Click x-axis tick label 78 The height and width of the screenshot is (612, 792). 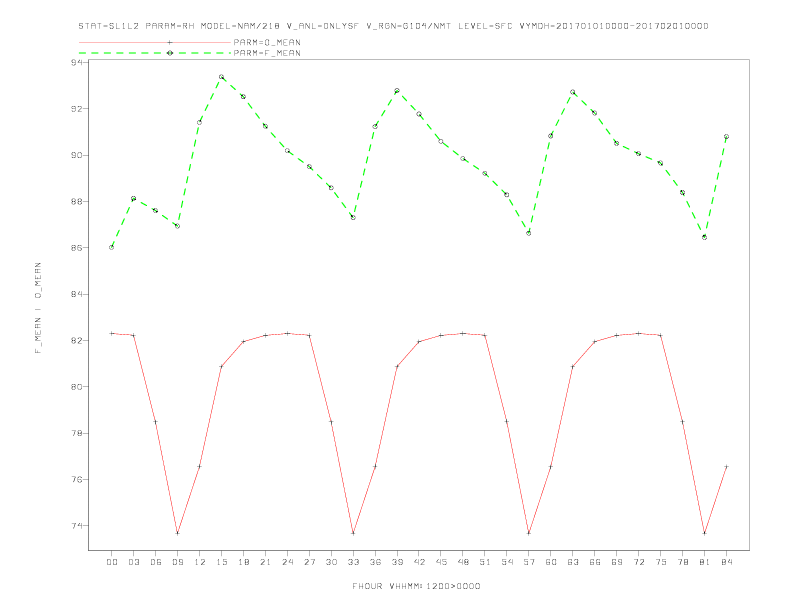pyautogui.click(x=683, y=562)
